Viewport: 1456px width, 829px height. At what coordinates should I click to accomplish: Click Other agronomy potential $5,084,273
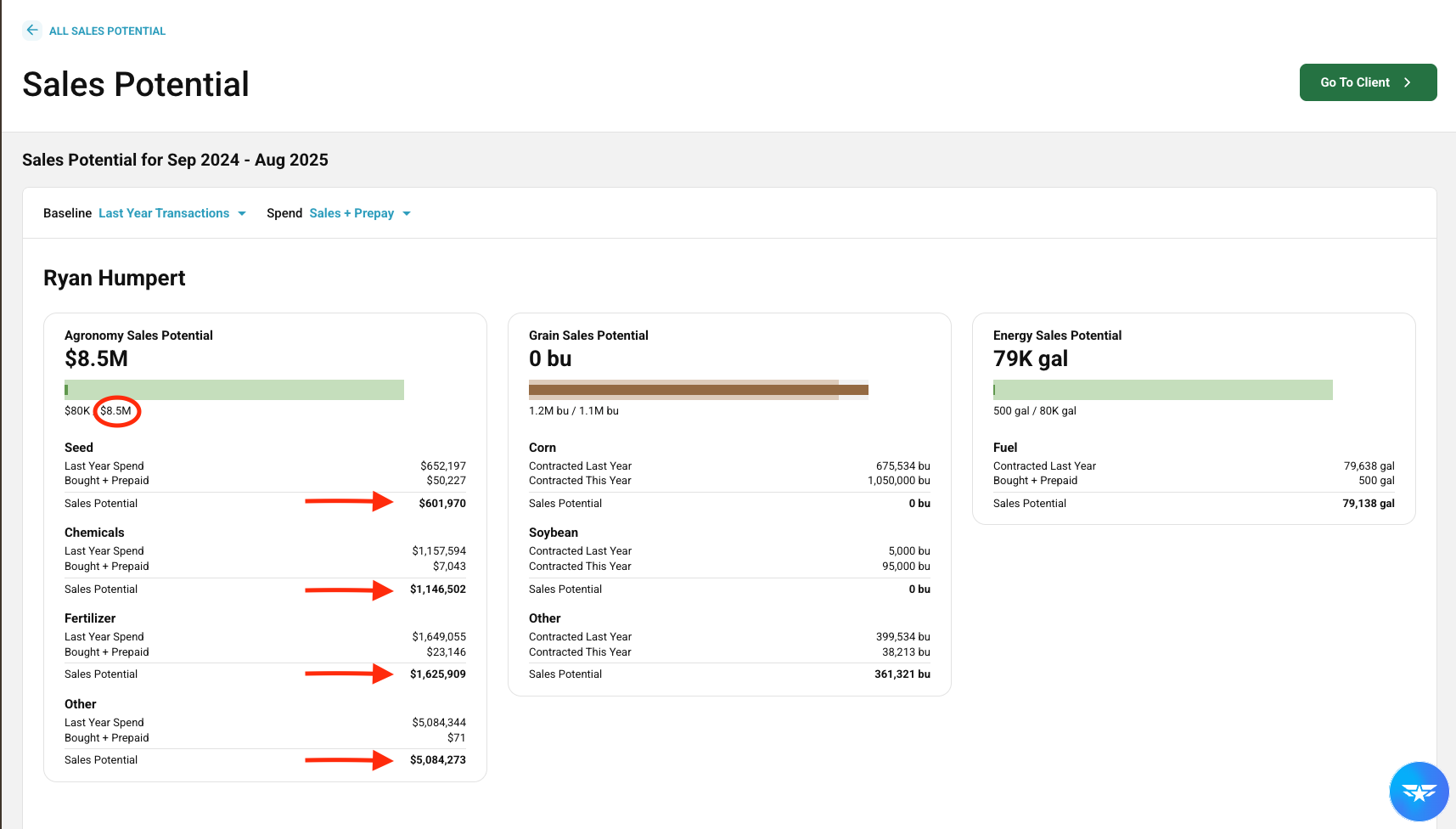438,760
